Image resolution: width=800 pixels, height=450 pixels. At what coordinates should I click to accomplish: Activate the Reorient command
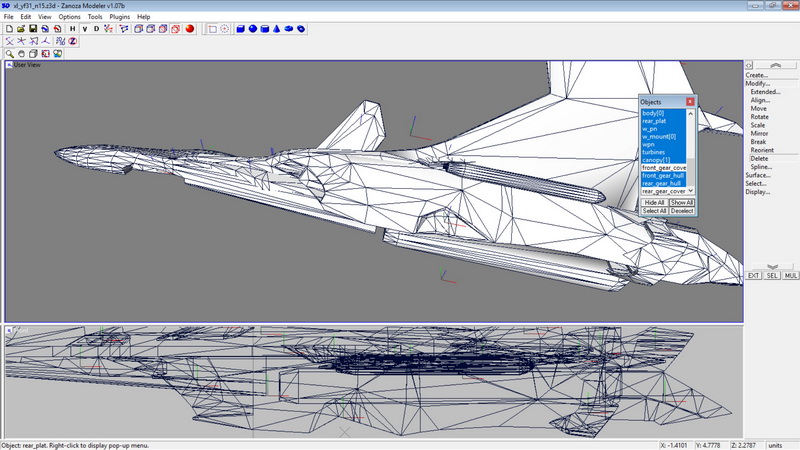[x=762, y=150]
